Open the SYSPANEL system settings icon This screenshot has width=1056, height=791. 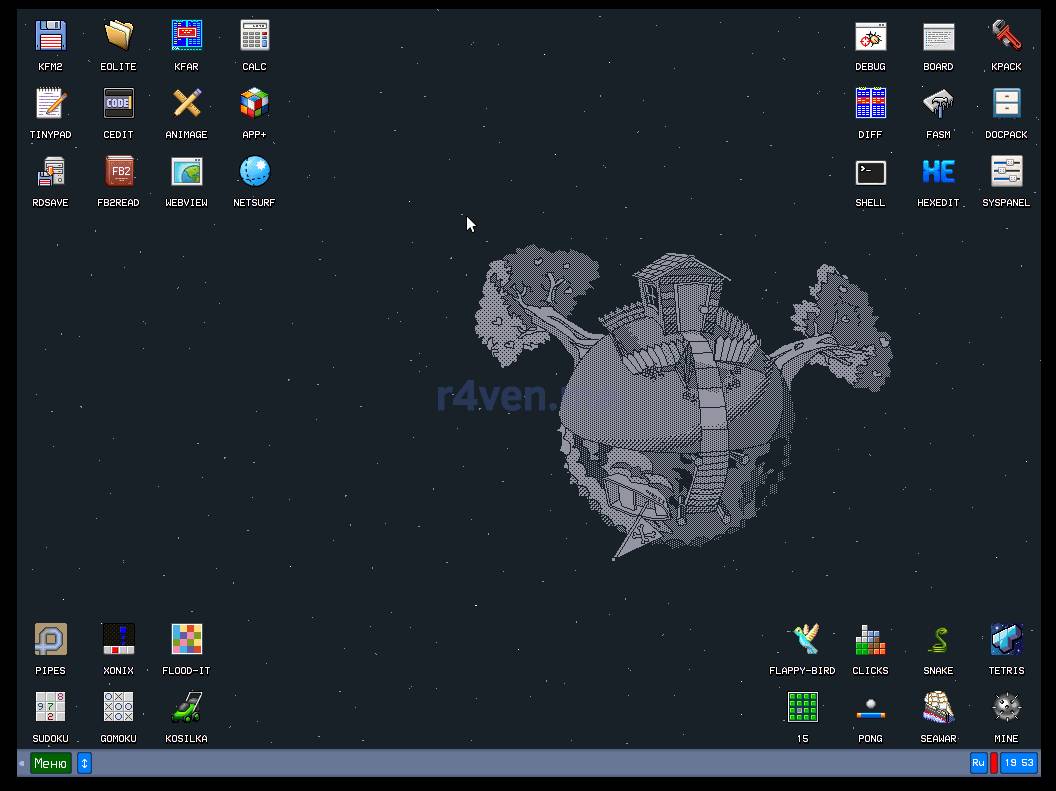pos(1006,172)
